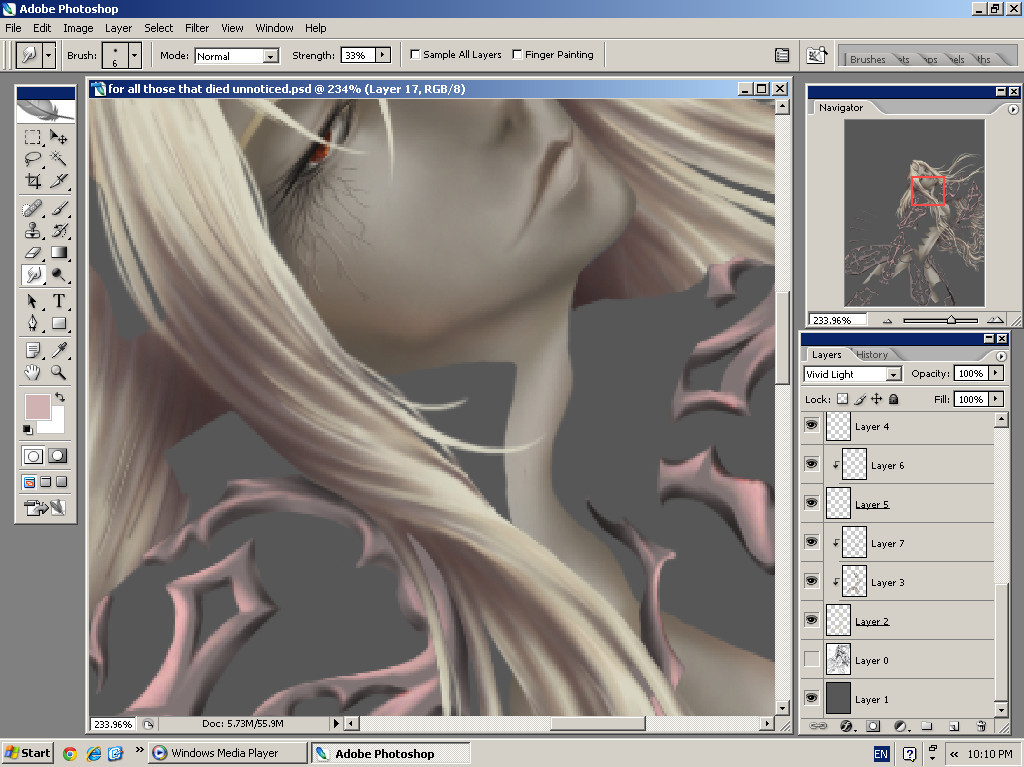
Task: Create a new layer in Layers panel
Action: click(x=953, y=726)
